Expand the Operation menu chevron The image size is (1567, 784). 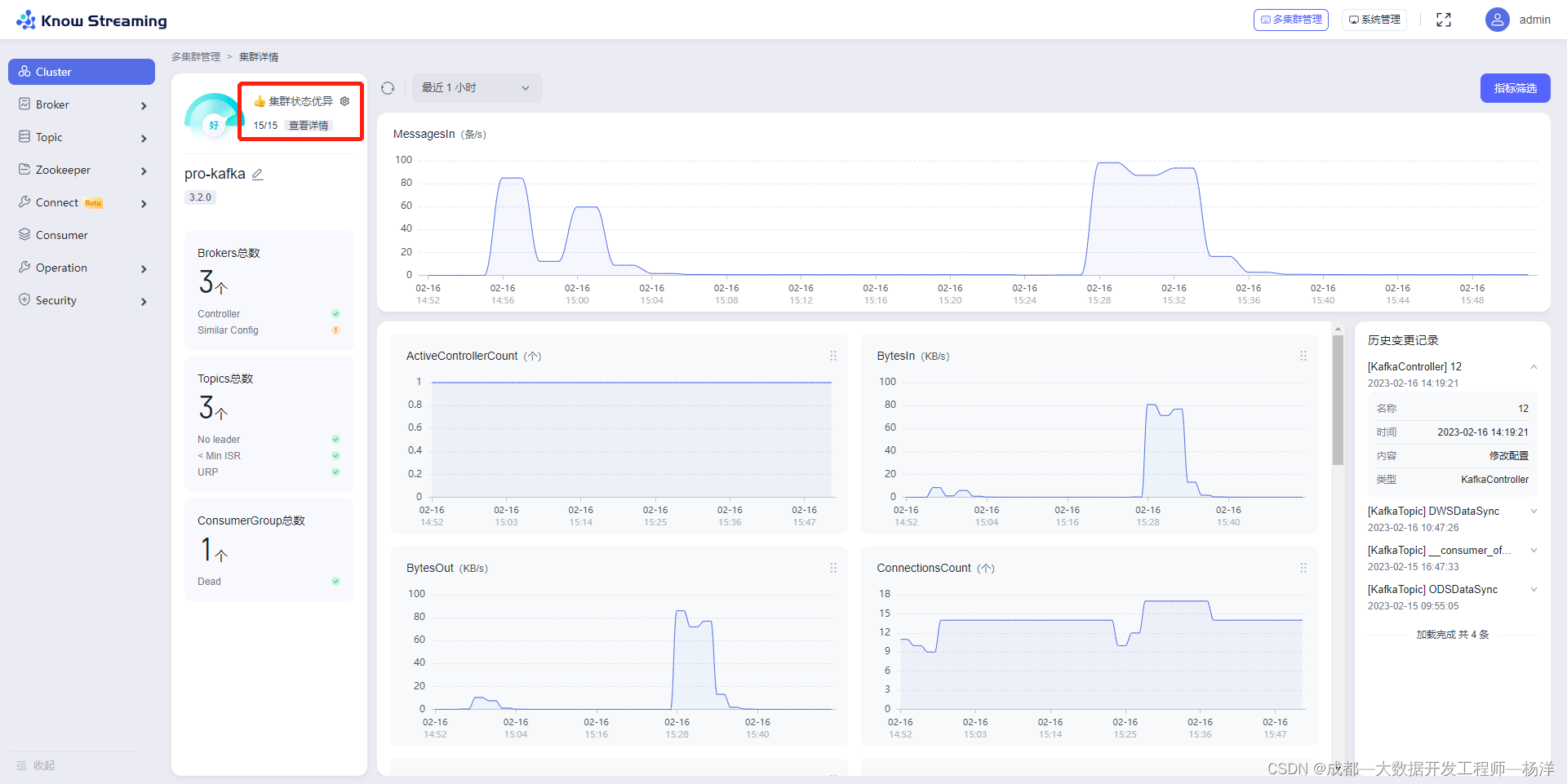click(x=144, y=268)
